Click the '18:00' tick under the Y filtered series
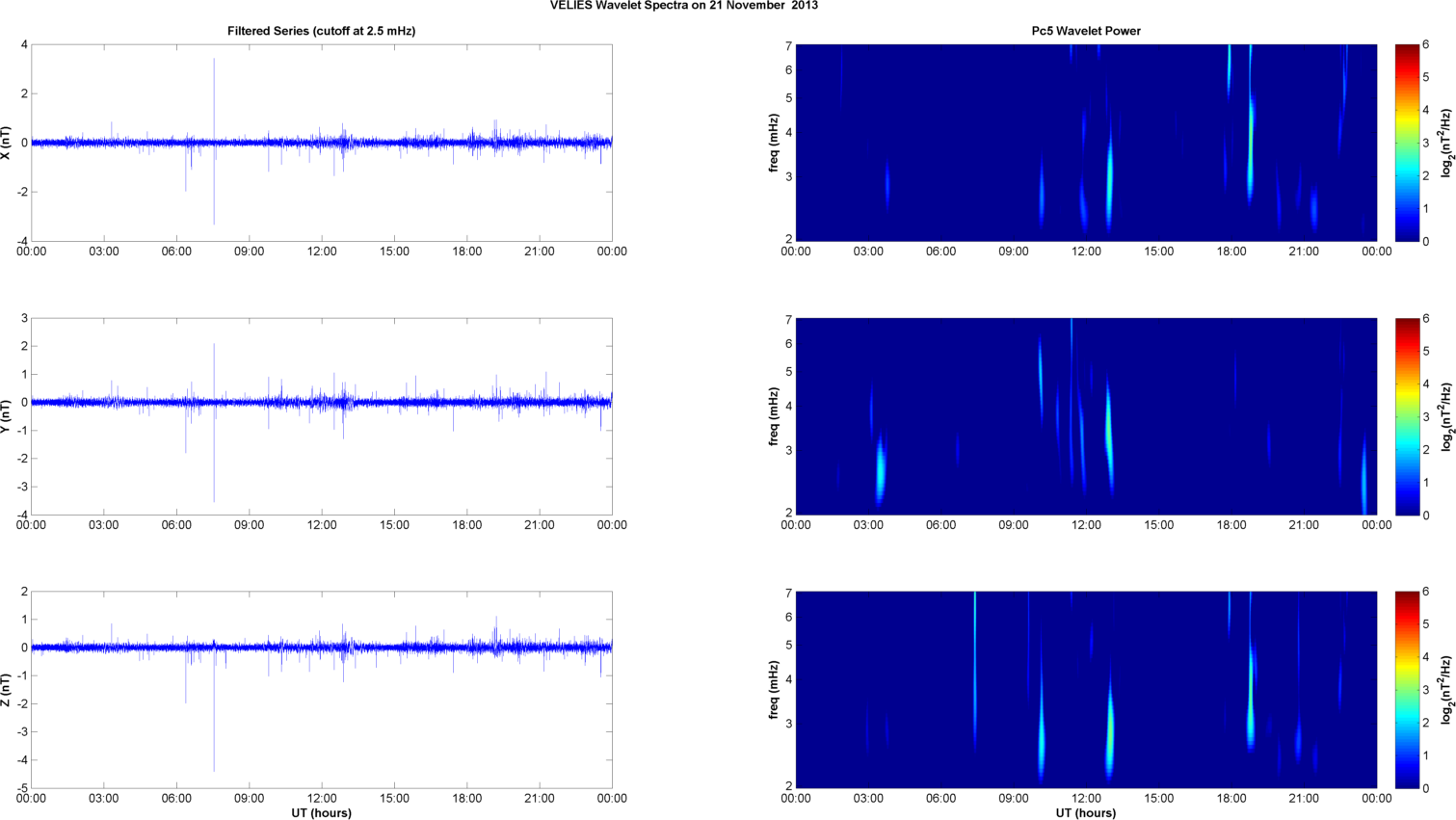The width and height of the screenshot is (1456, 820). click(x=467, y=525)
